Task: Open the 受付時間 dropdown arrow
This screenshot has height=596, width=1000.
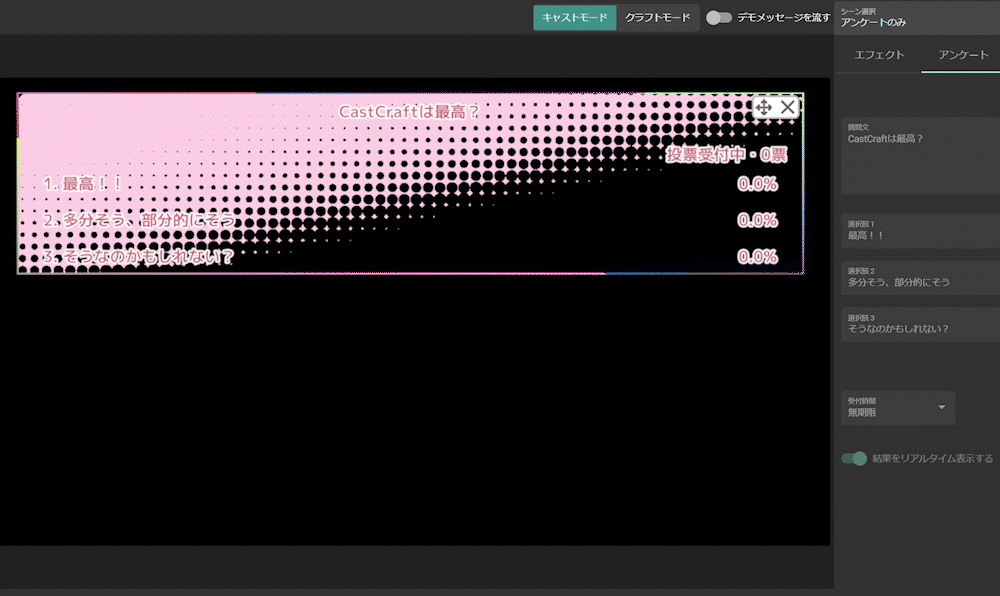Action: click(941, 407)
